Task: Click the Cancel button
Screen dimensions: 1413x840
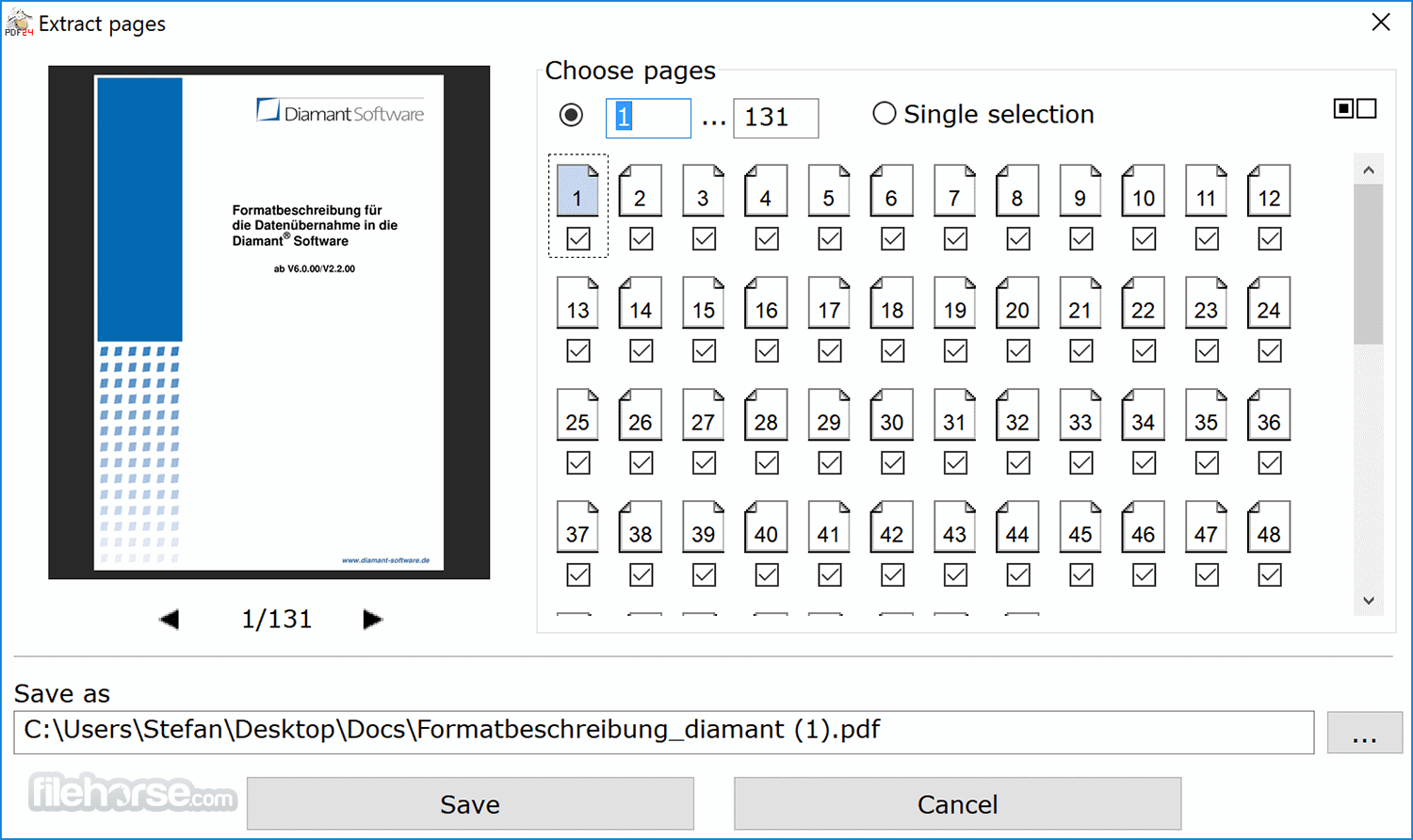Action: (x=957, y=803)
